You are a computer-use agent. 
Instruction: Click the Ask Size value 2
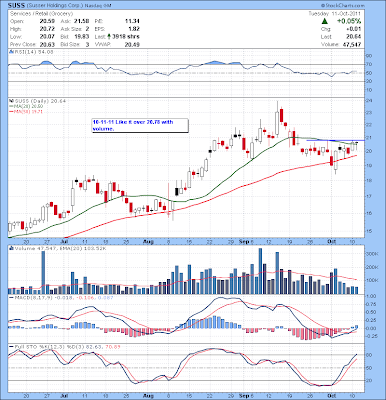87,29
